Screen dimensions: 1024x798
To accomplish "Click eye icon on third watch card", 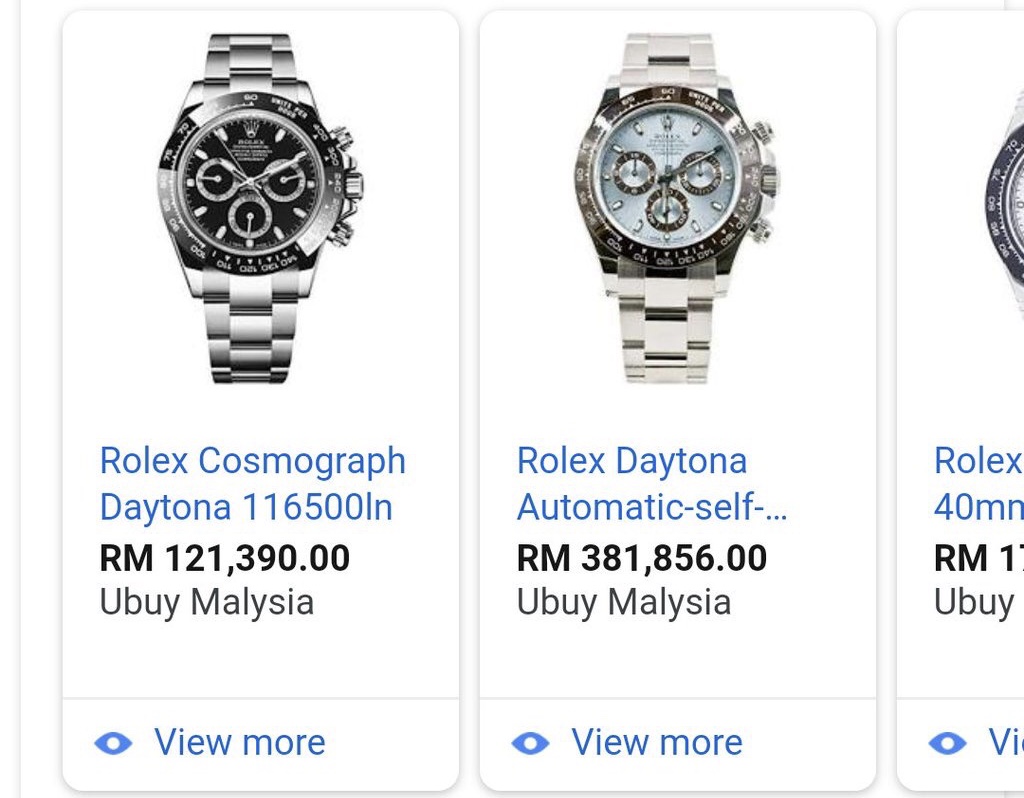I will [x=948, y=743].
